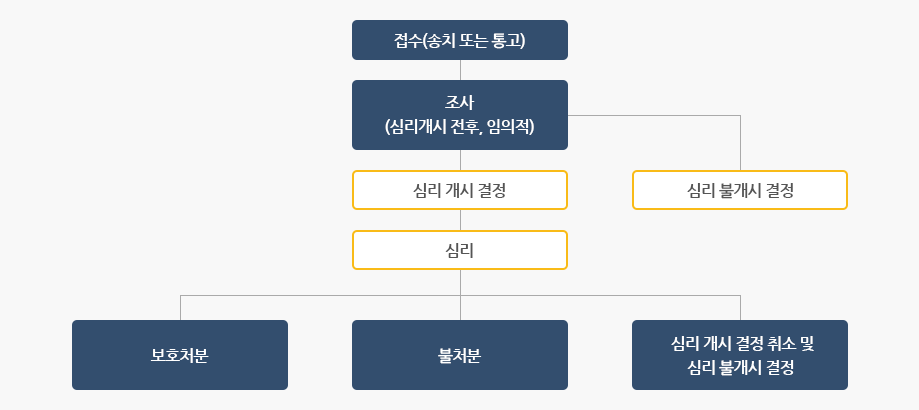Select the 조사 heading text
Image resolution: width=919 pixels, height=410 pixels.
(x=460, y=103)
